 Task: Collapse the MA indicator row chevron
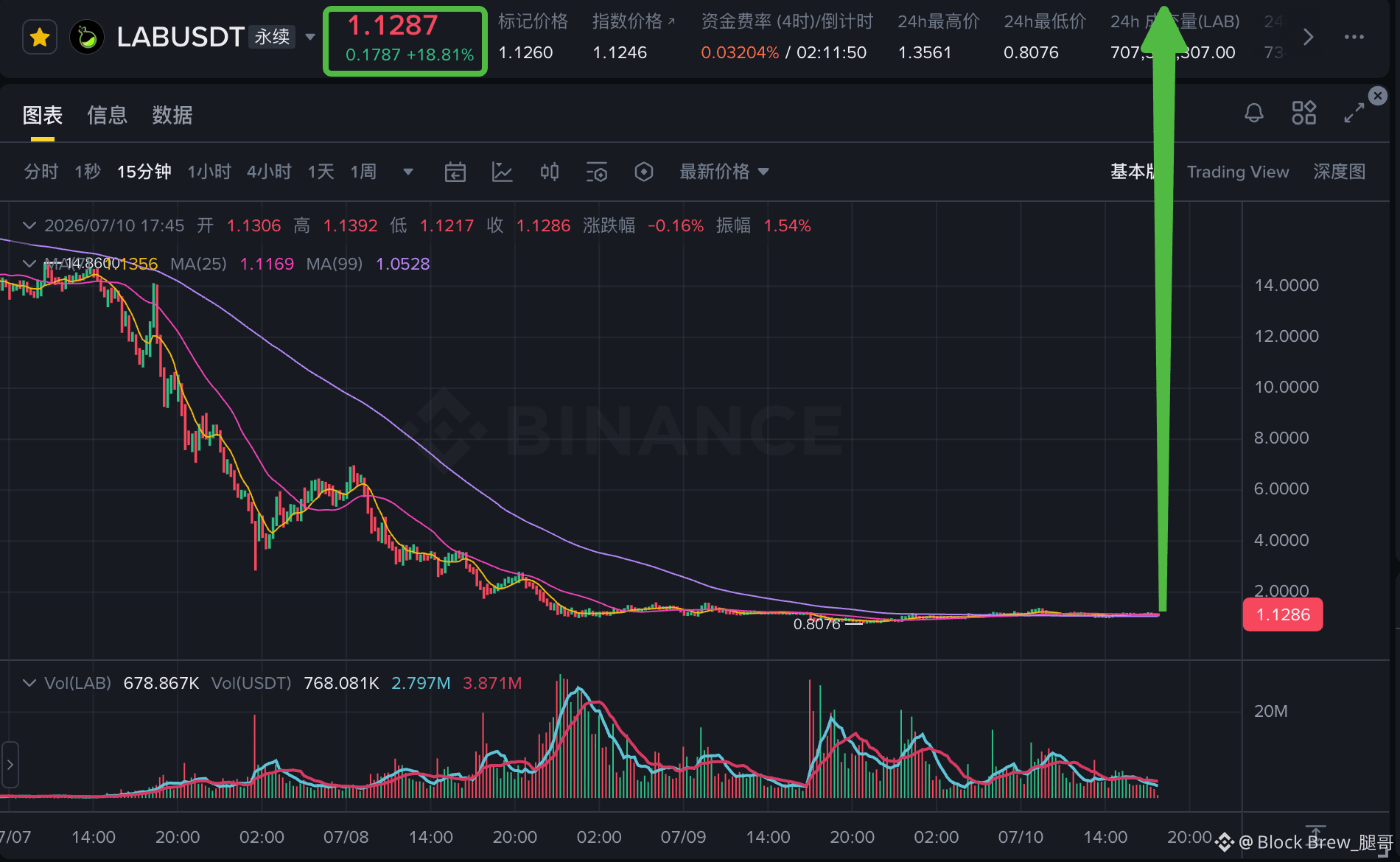click(x=29, y=264)
